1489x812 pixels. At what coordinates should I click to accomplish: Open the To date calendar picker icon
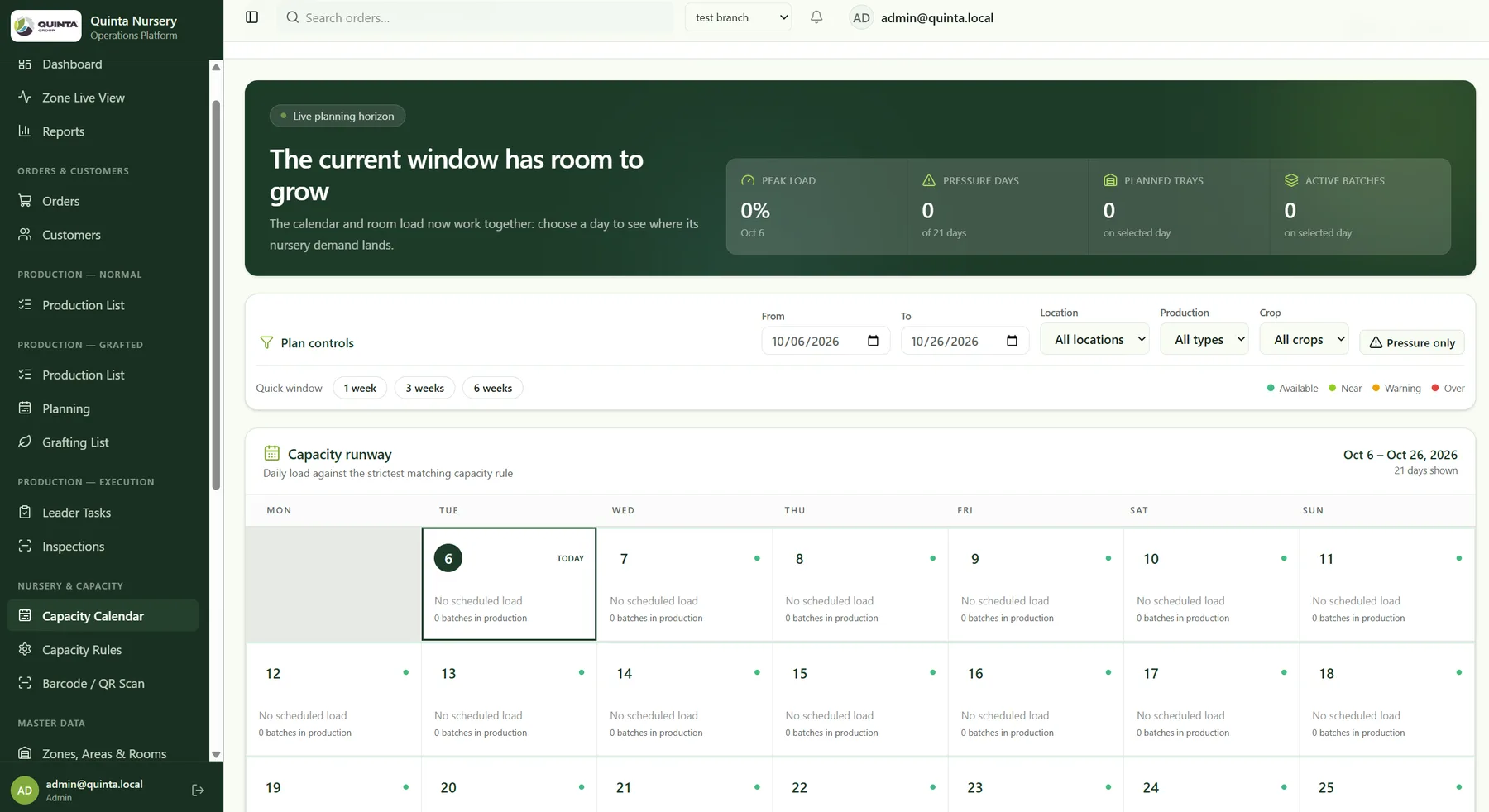coord(1012,341)
